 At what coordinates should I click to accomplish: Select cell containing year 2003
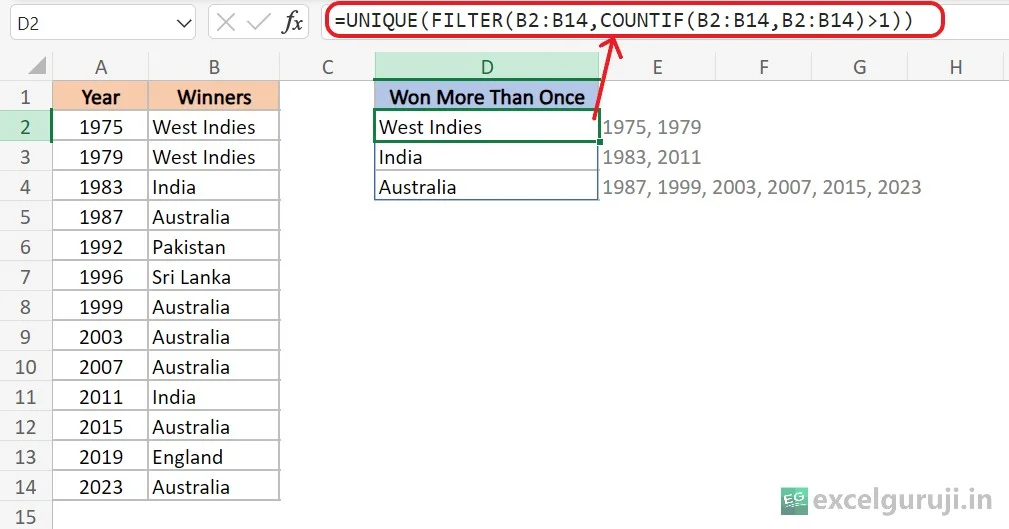(x=100, y=337)
